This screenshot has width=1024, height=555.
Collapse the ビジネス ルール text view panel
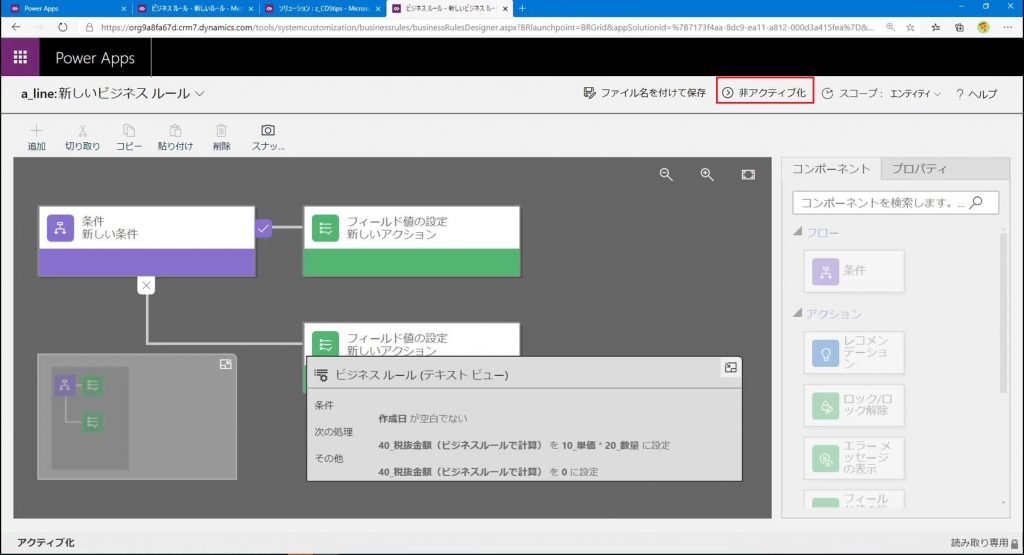(x=731, y=368)
